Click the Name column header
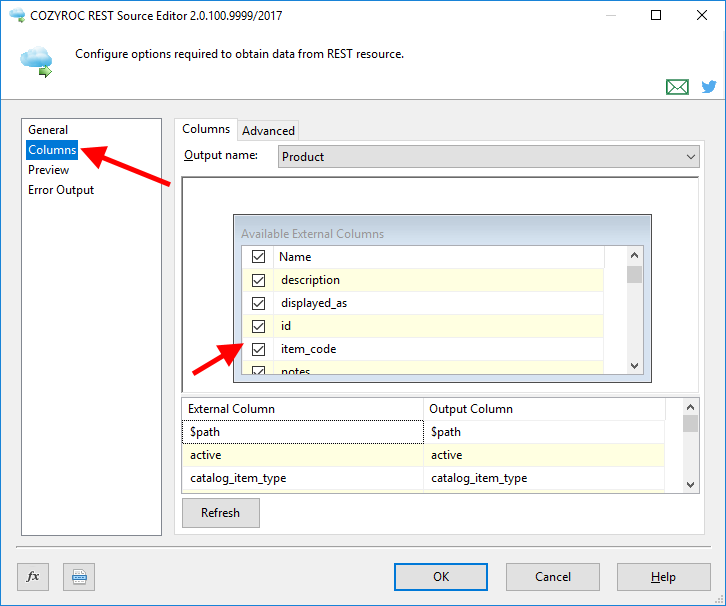This screenshot has height=606, width=726. click(x=439, y=257)
